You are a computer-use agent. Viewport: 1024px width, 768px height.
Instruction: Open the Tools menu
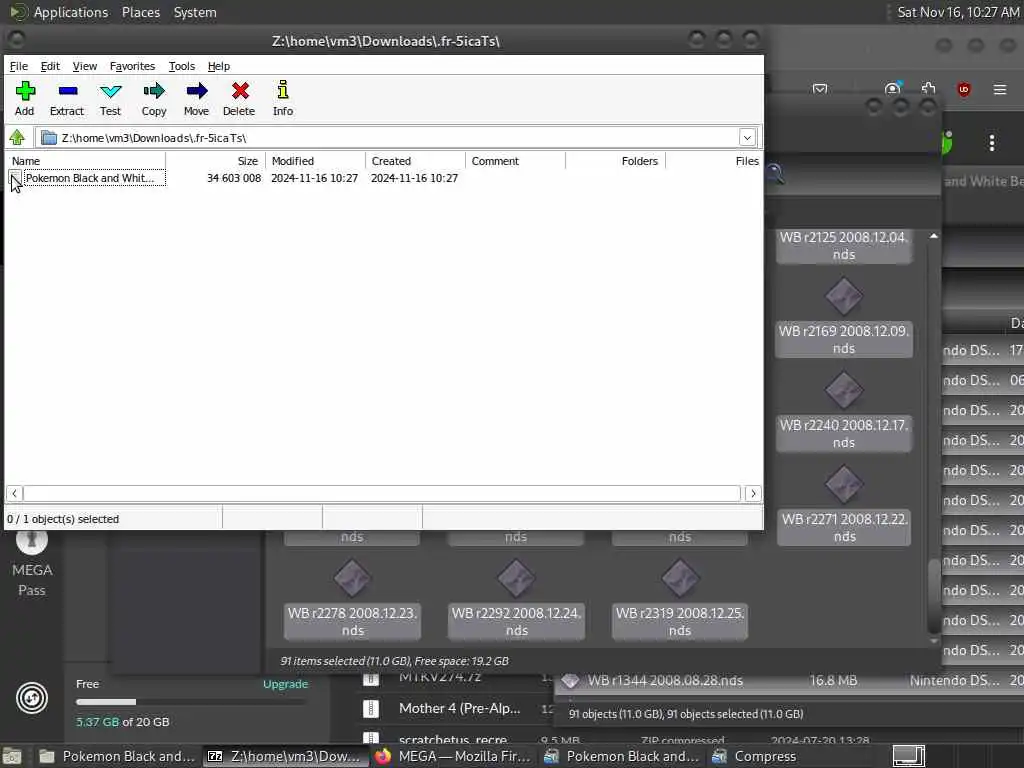(182, 66)
